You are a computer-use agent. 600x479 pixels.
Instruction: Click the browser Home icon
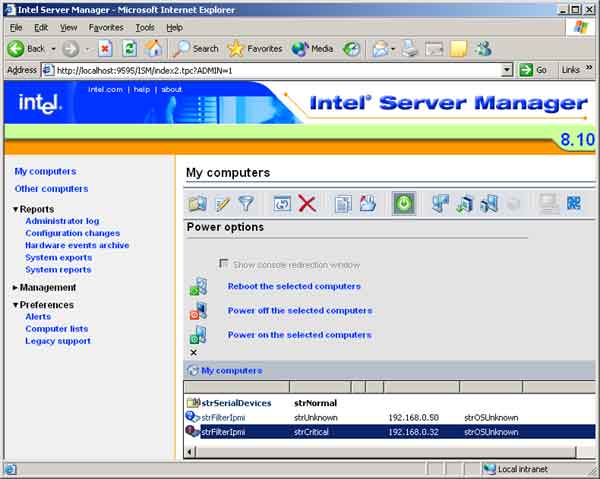pos(154,48)
